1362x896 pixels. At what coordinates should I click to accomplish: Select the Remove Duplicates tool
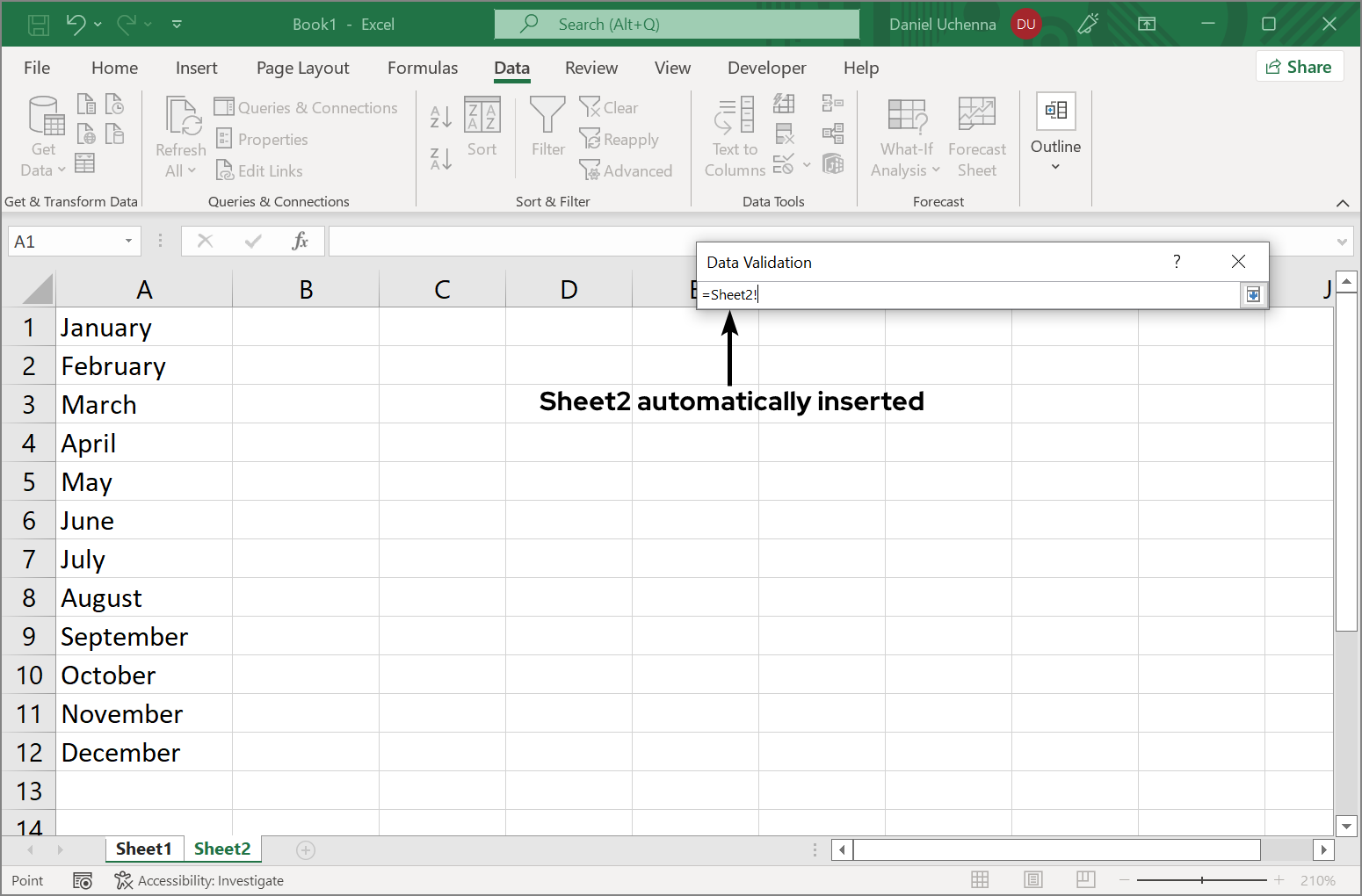pos(785,134)
